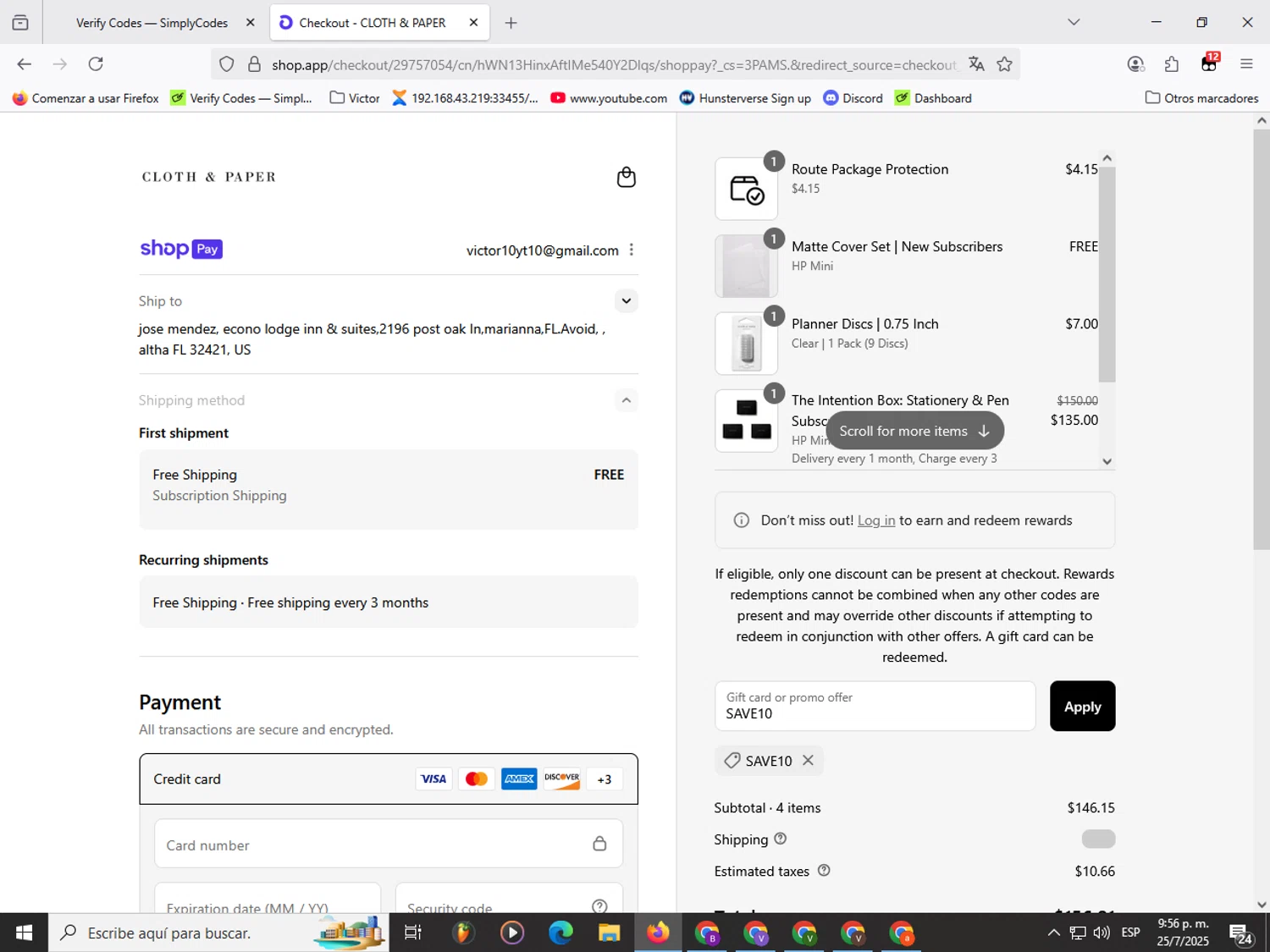Viewport: 1270px width, 952px height.
Task: Translate this page icon
Action: click(x=976, y=64)
